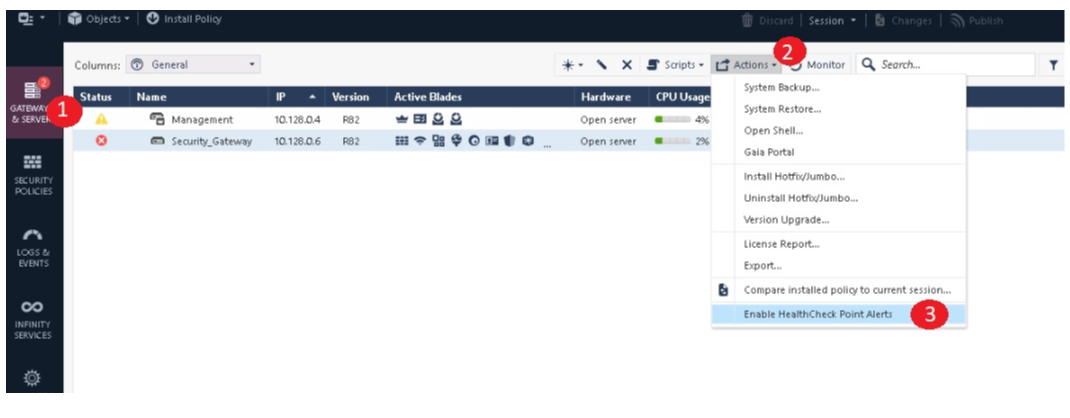Image resolution: width=1070 pixels, height=418 pixels.
Task: Click Hardware column header
Action: coord(605,98)
